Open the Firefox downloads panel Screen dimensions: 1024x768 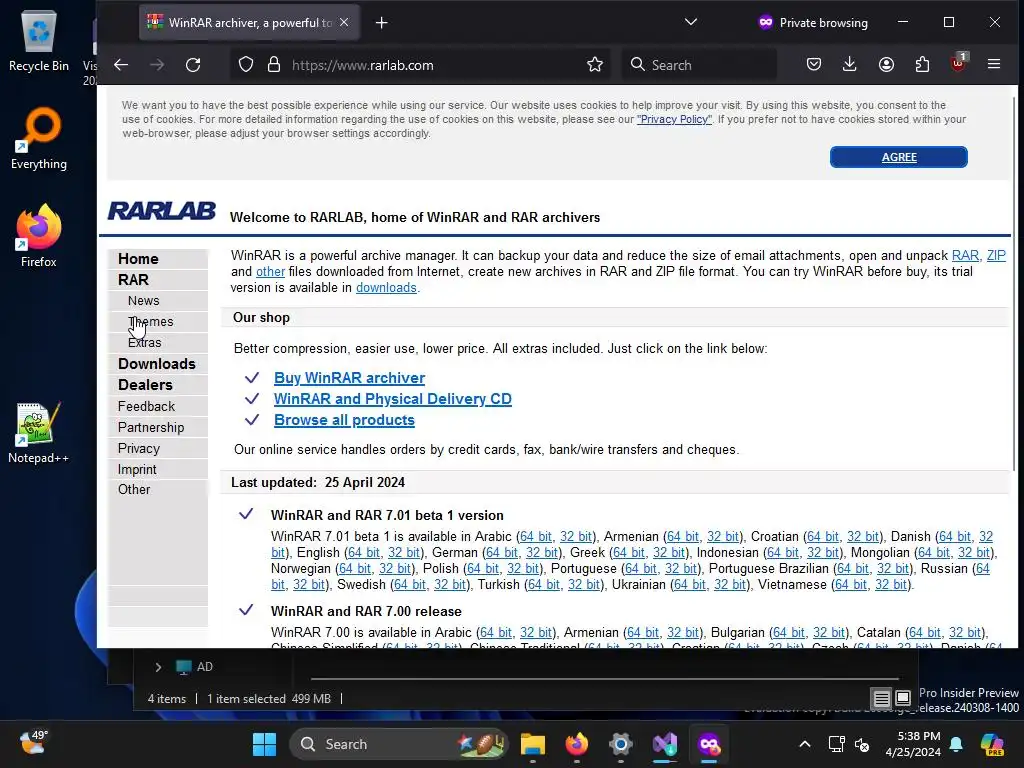[x=849, y=64]
